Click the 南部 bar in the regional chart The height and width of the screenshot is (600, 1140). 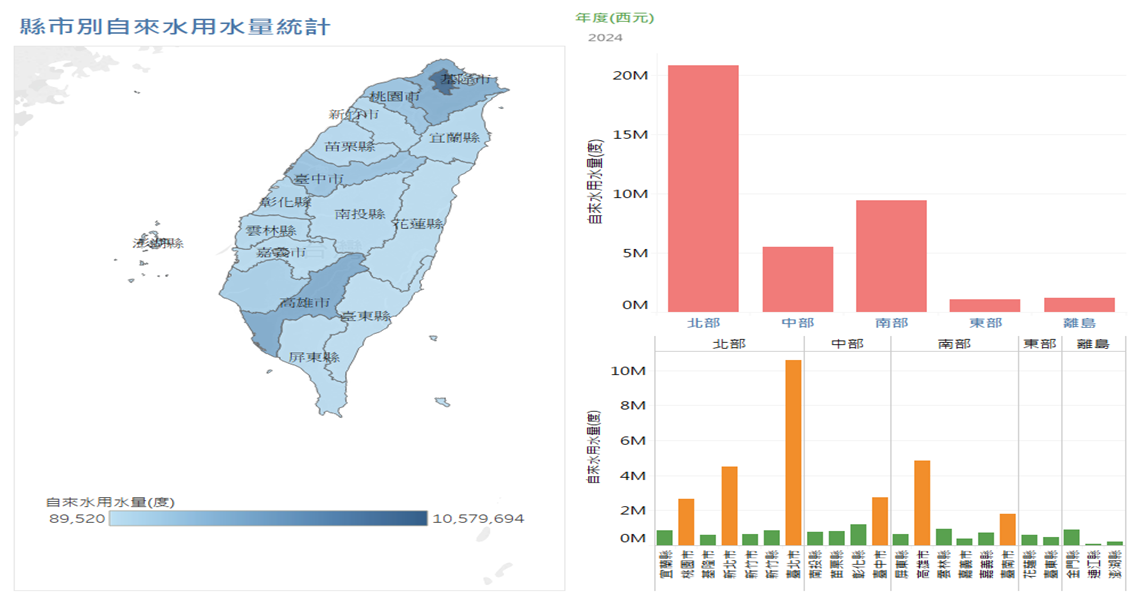click(891, 255)
